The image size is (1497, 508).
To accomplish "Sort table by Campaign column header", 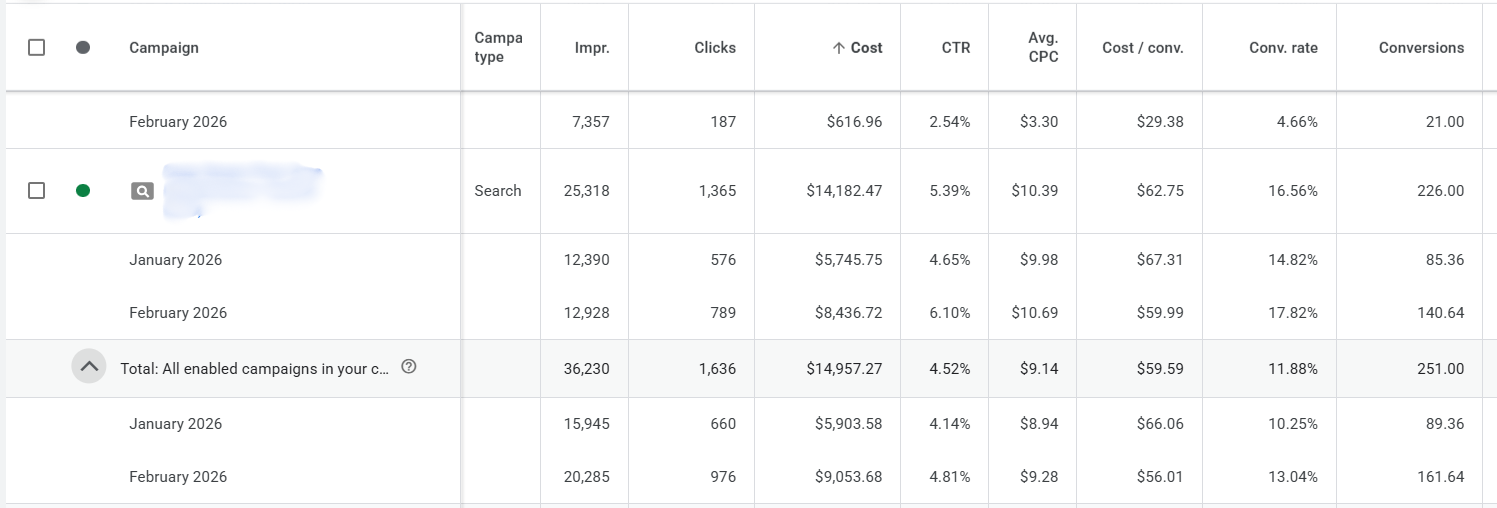I will pos(164,48).
